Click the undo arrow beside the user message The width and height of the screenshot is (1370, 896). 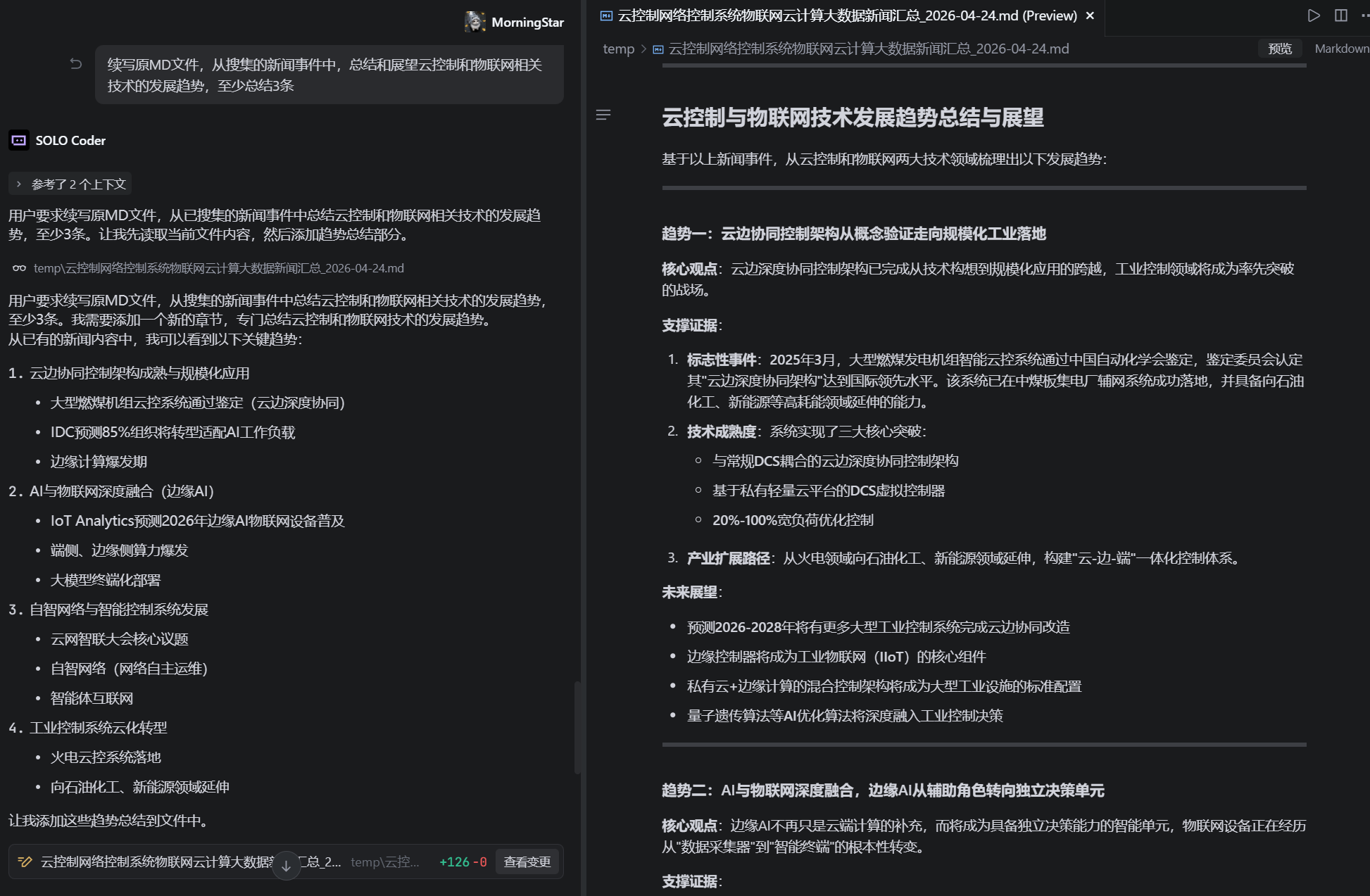click(x=76, y=64)
